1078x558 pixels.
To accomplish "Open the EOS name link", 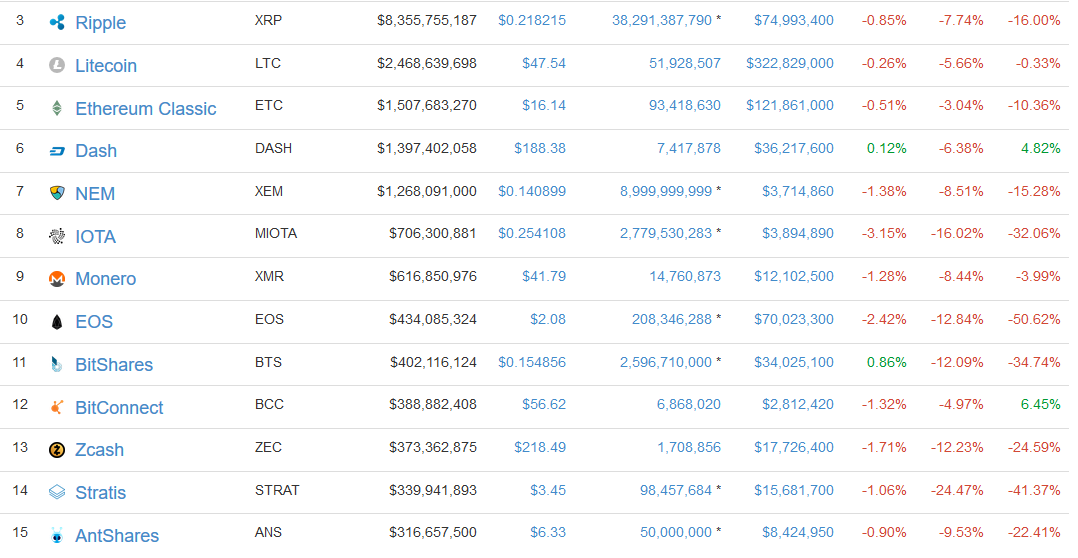I will (94, 321).
